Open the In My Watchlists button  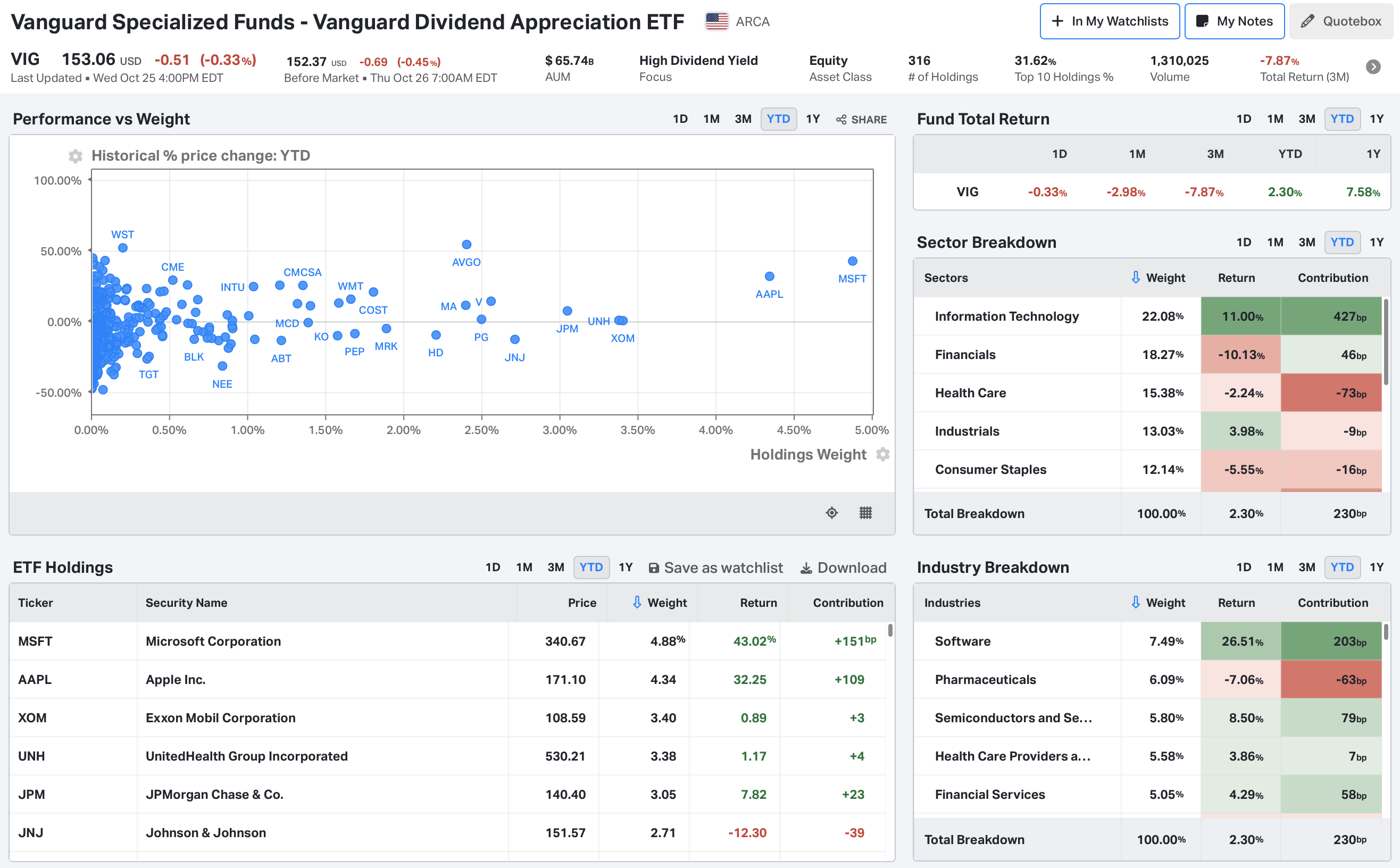(1109, 21)
